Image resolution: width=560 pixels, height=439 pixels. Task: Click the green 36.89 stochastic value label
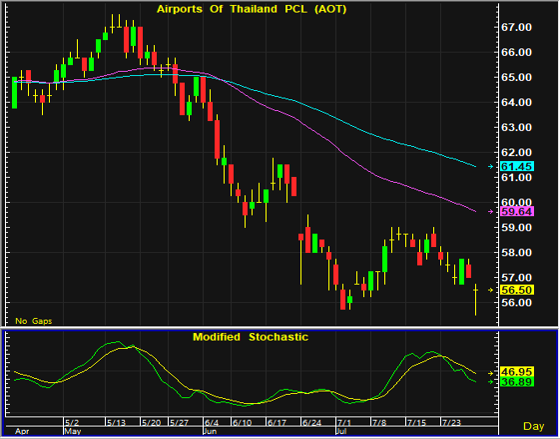pyautogui.click(x=517, y=382)
